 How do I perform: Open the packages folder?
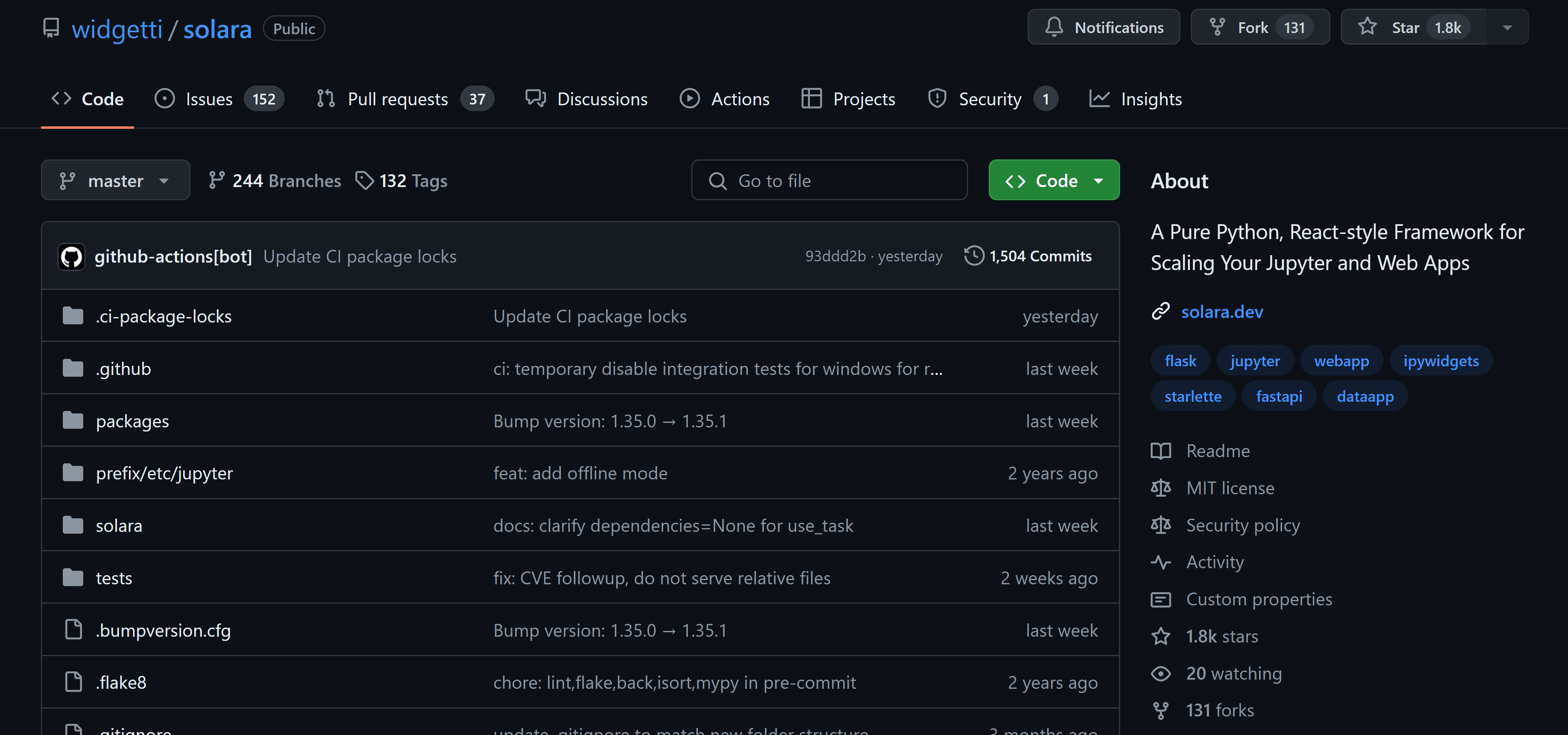[132, 421]
